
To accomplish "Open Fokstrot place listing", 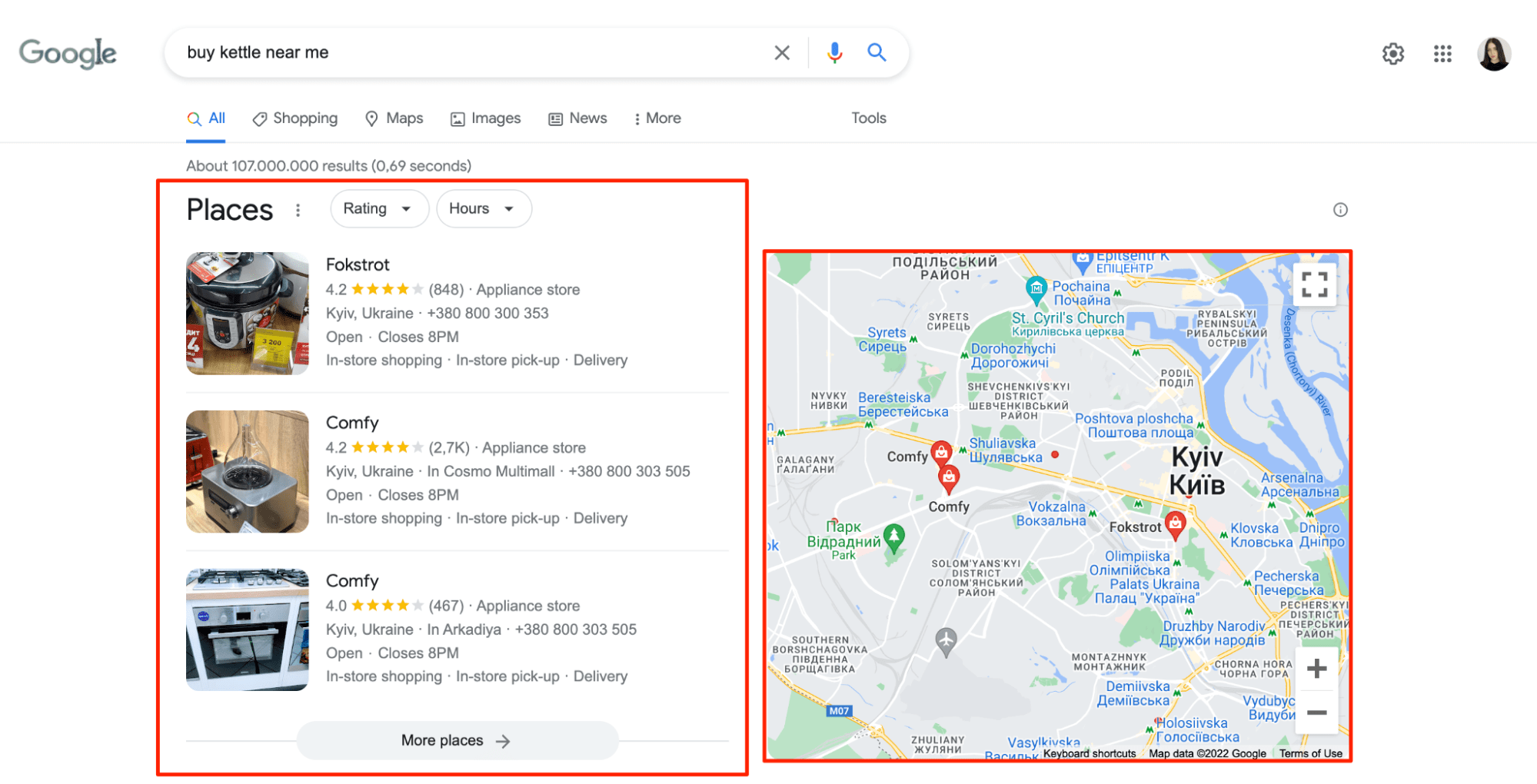I will (358, 264).
